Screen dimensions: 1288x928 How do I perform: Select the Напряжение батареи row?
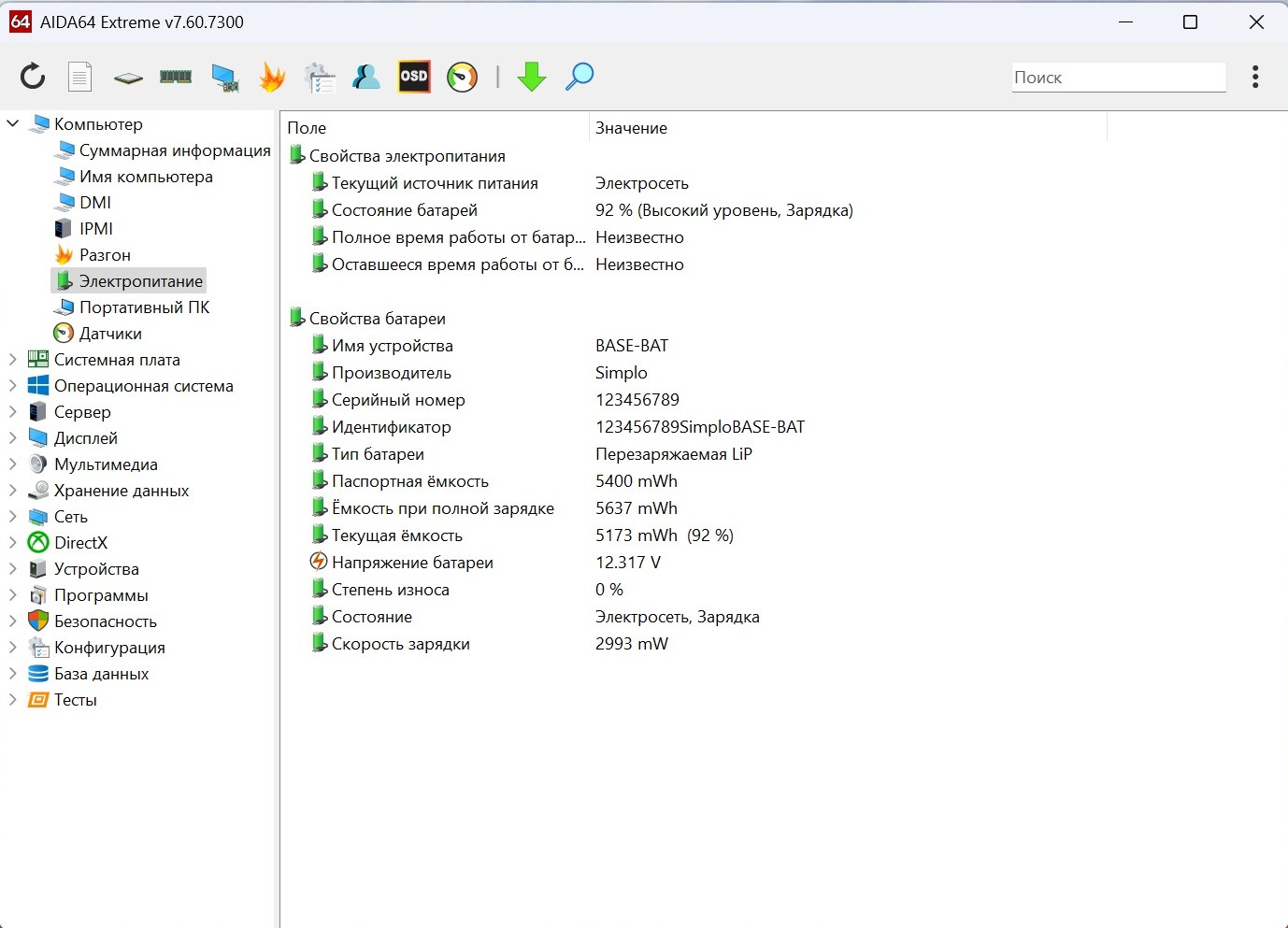coord(412,563)
